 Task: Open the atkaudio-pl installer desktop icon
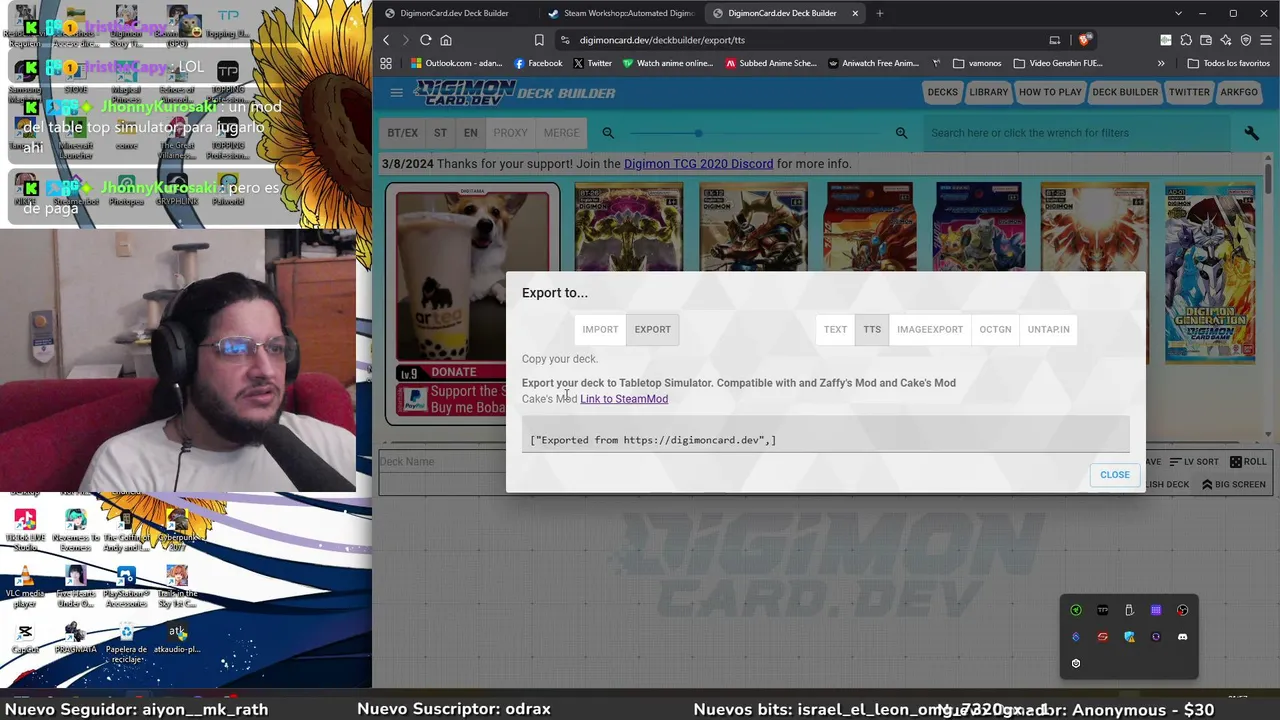click(177, 638)
